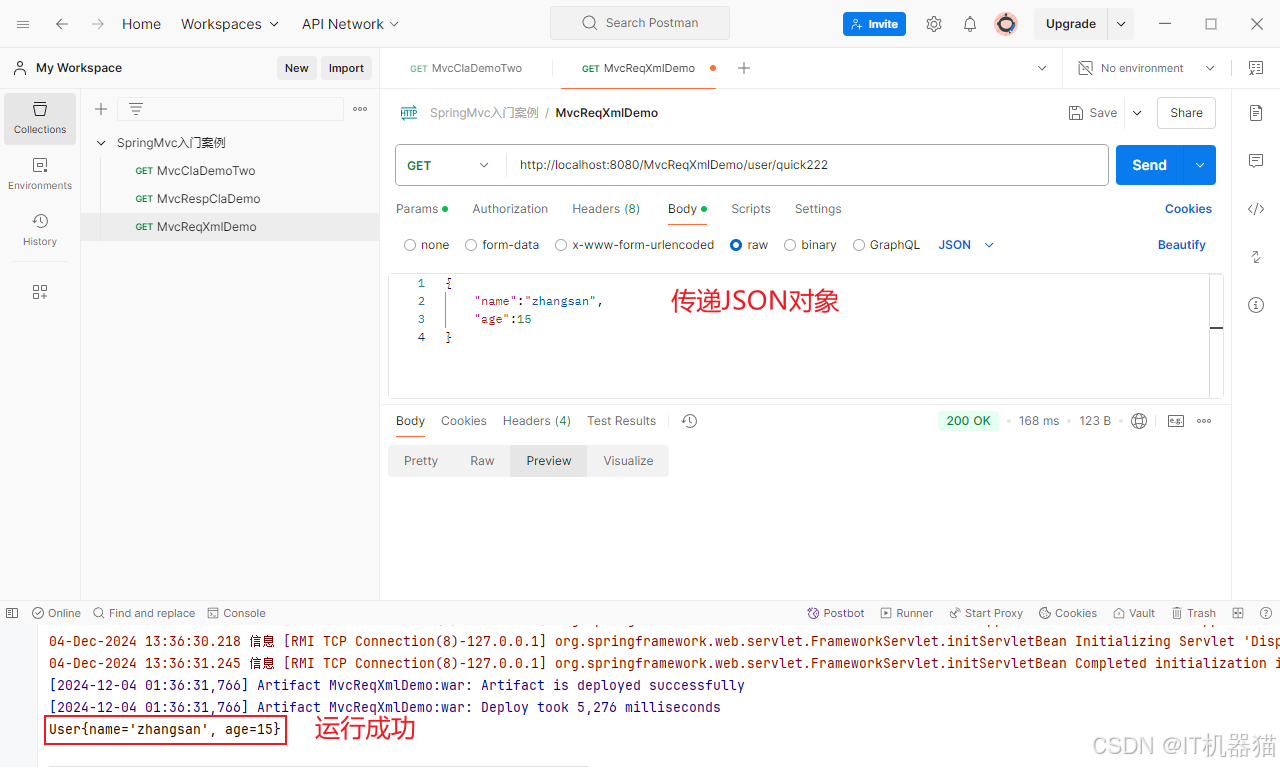The image size is (1280, 767).
Task: Click the Share button
Action: [x=1186, y=113]
